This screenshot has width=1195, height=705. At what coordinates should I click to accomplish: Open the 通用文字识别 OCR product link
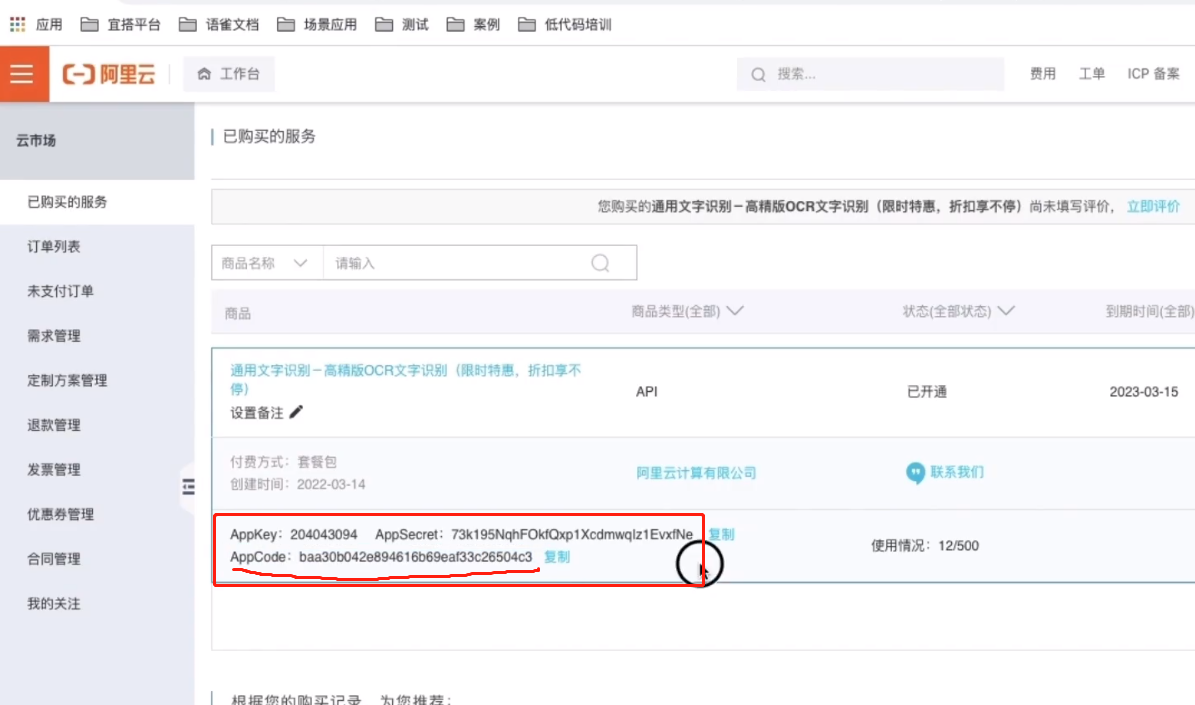tap(405, 379)
